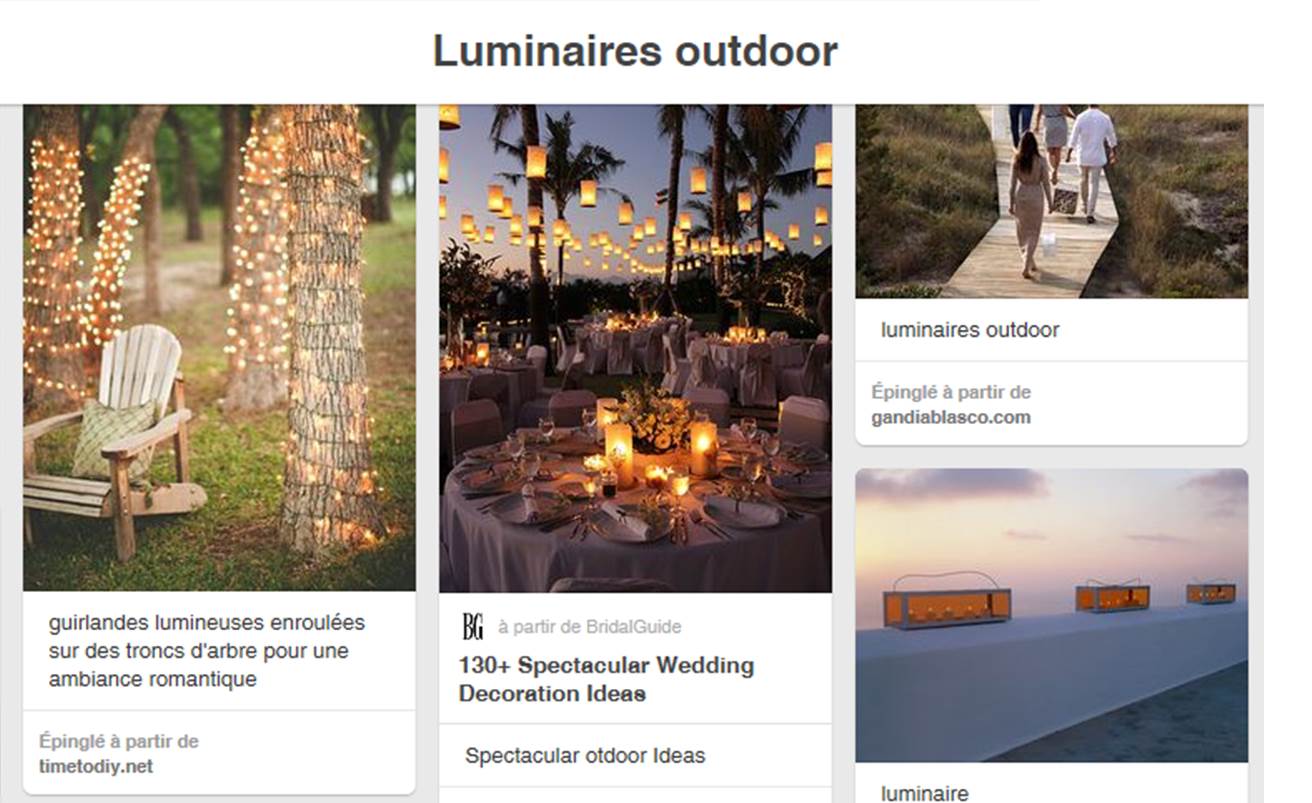
Task: Open the wedding tables with hanging lanterns pin
Action: [x=635, y=348]
